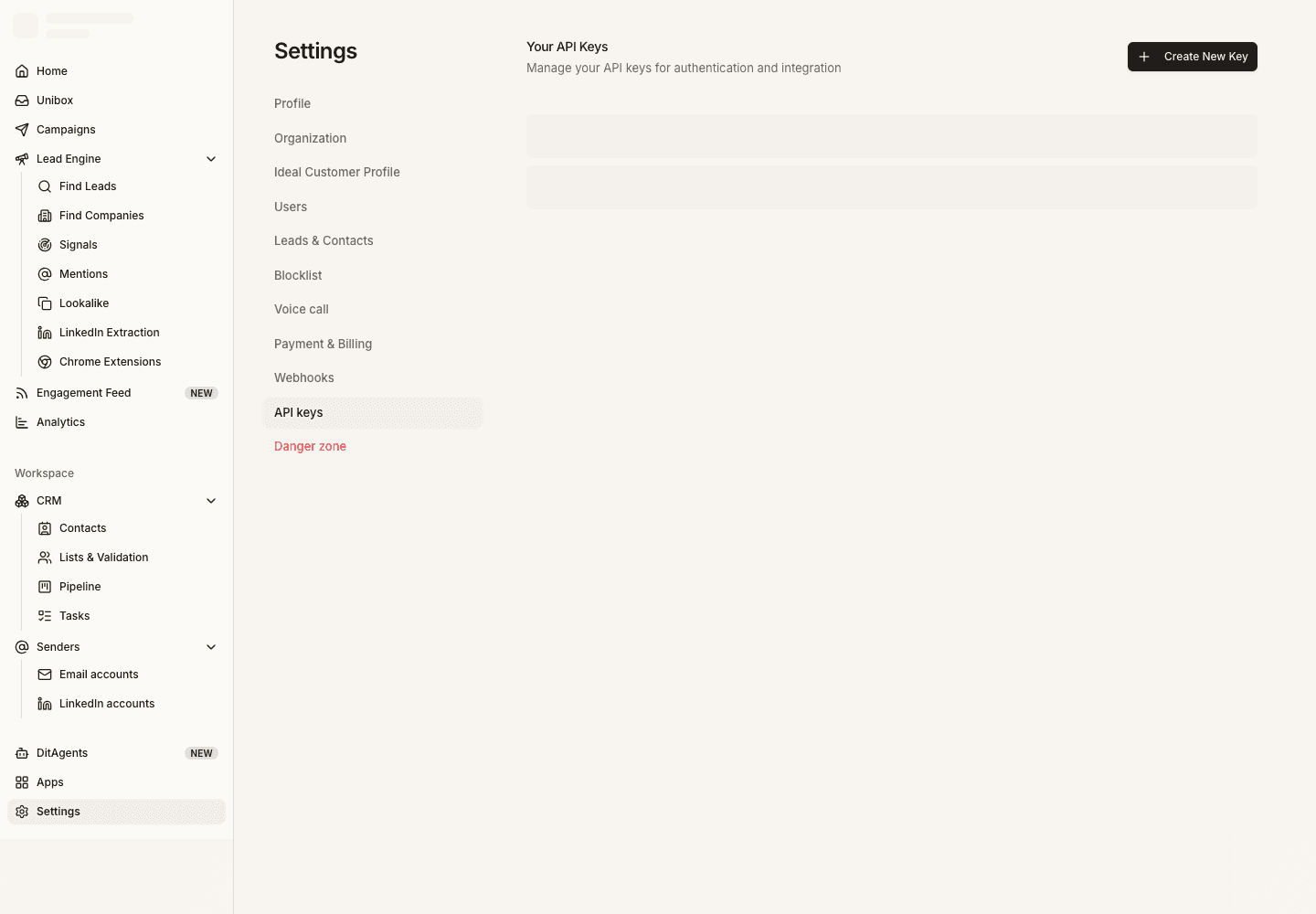
Task: Open the Find Companies label
Action: point(101,216)
